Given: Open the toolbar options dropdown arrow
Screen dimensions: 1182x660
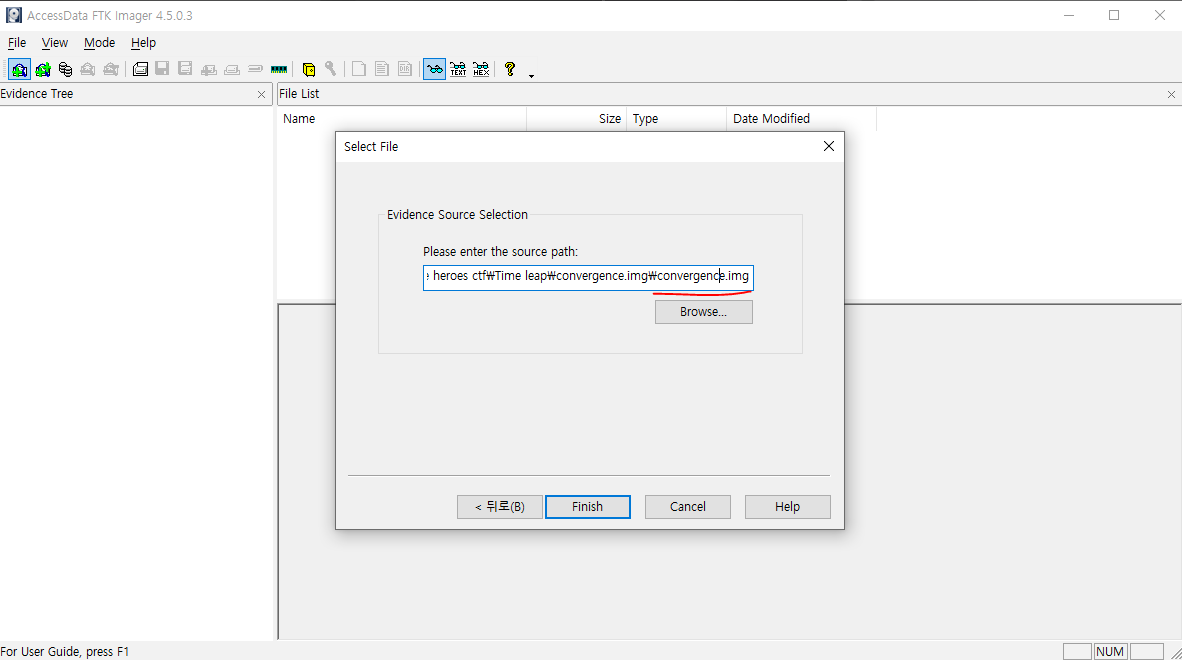Looking at the screenshot, I should 531,75.
